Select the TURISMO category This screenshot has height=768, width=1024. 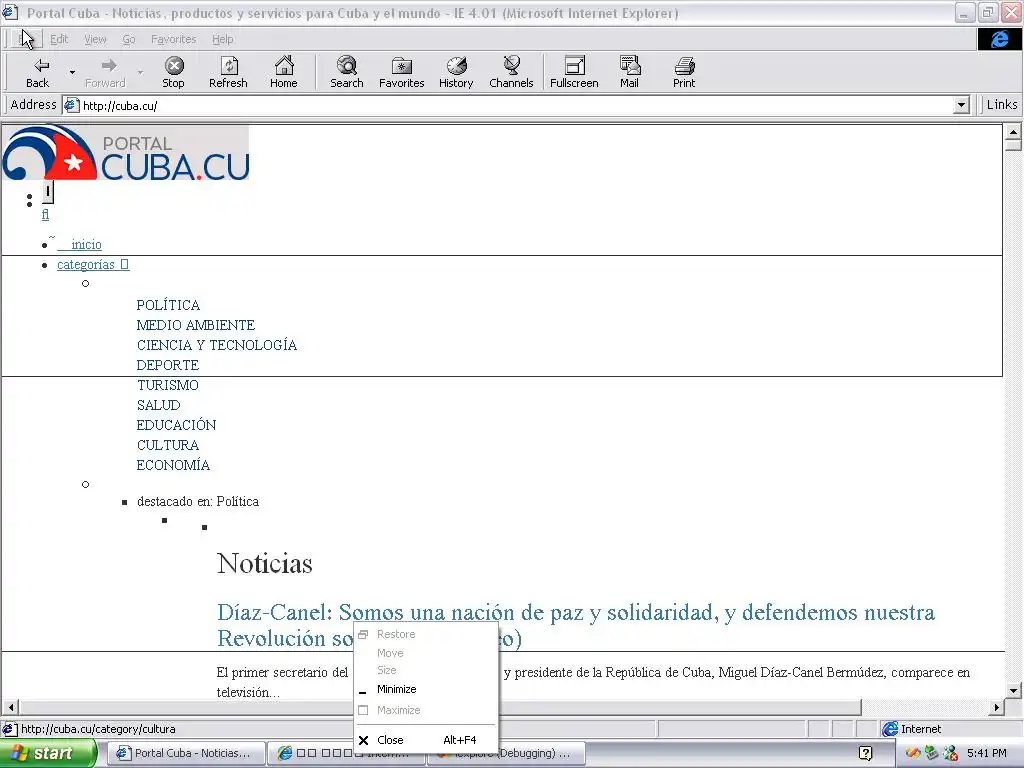click(x=167, y=385)
